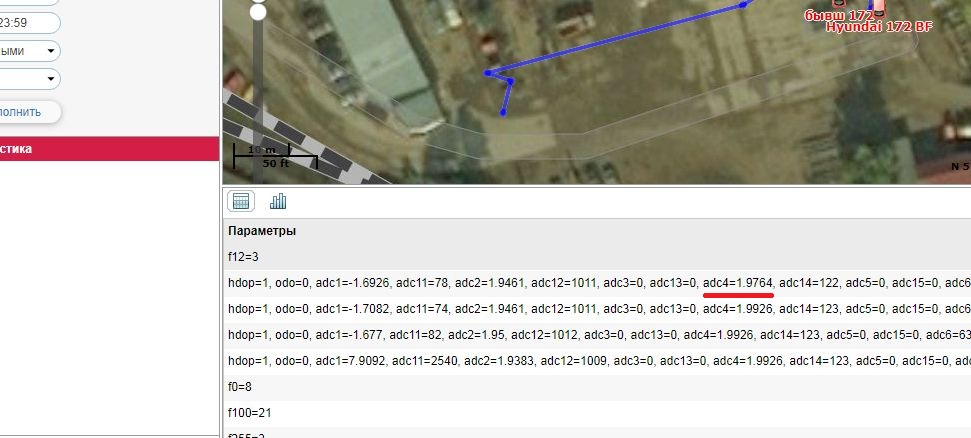Select the row with adc1=7.9092
The image size is (971, 438).
pos(597,361)
